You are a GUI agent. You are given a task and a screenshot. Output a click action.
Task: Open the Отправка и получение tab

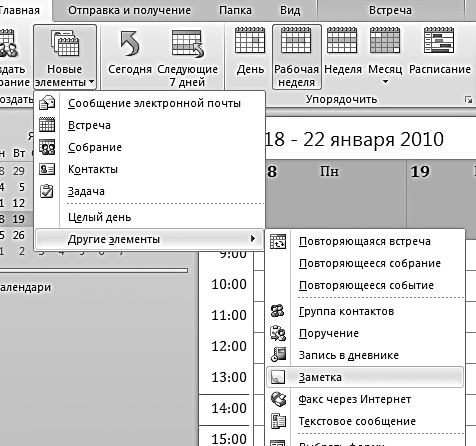coord(130,10)
